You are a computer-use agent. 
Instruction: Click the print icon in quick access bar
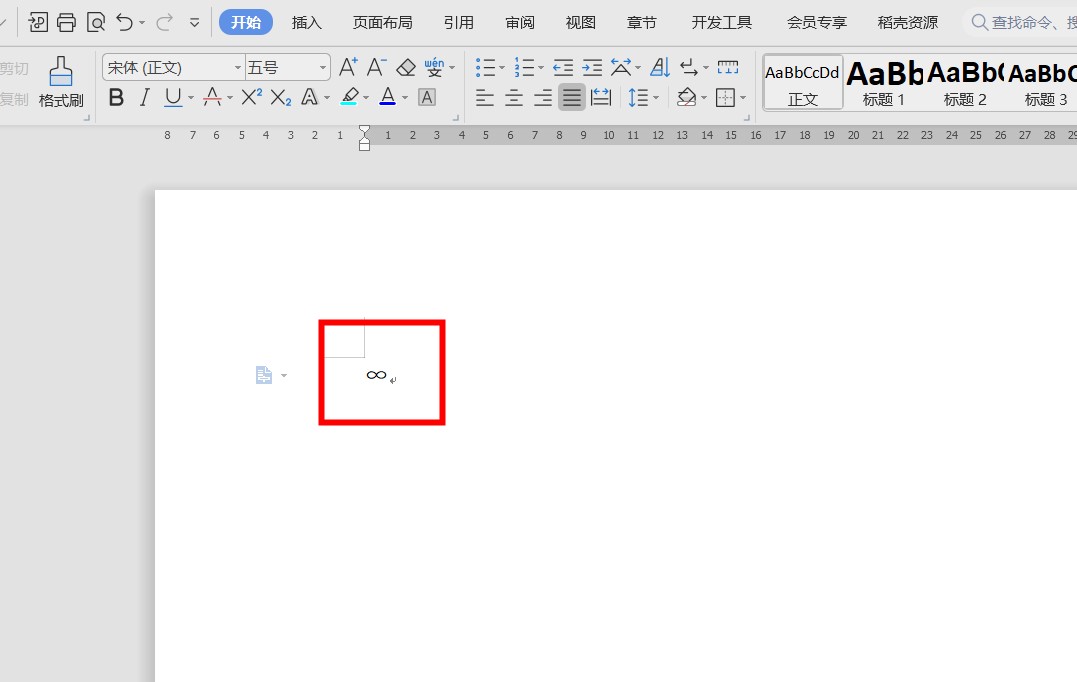66,22
